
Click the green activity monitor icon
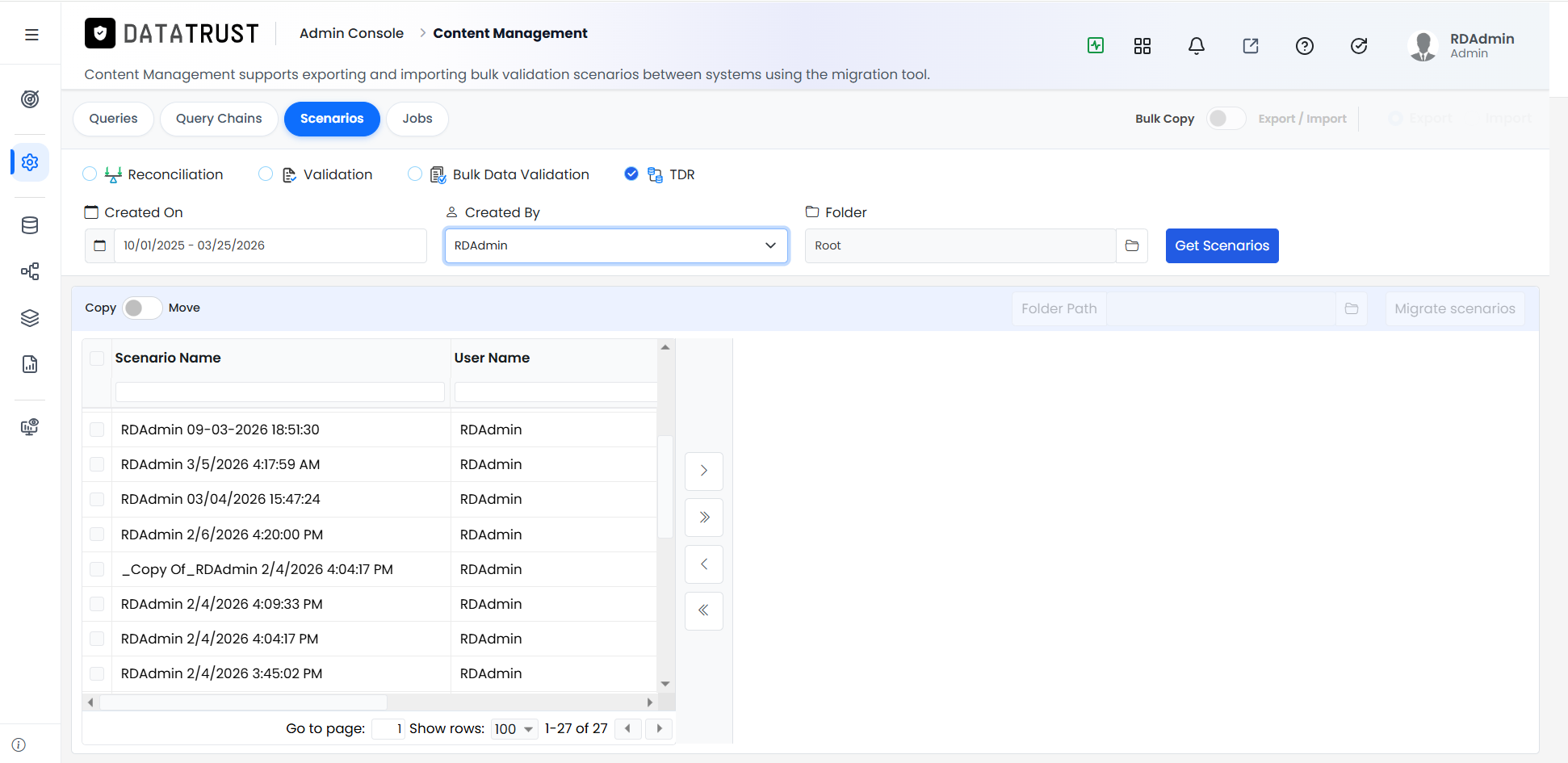1096,45
